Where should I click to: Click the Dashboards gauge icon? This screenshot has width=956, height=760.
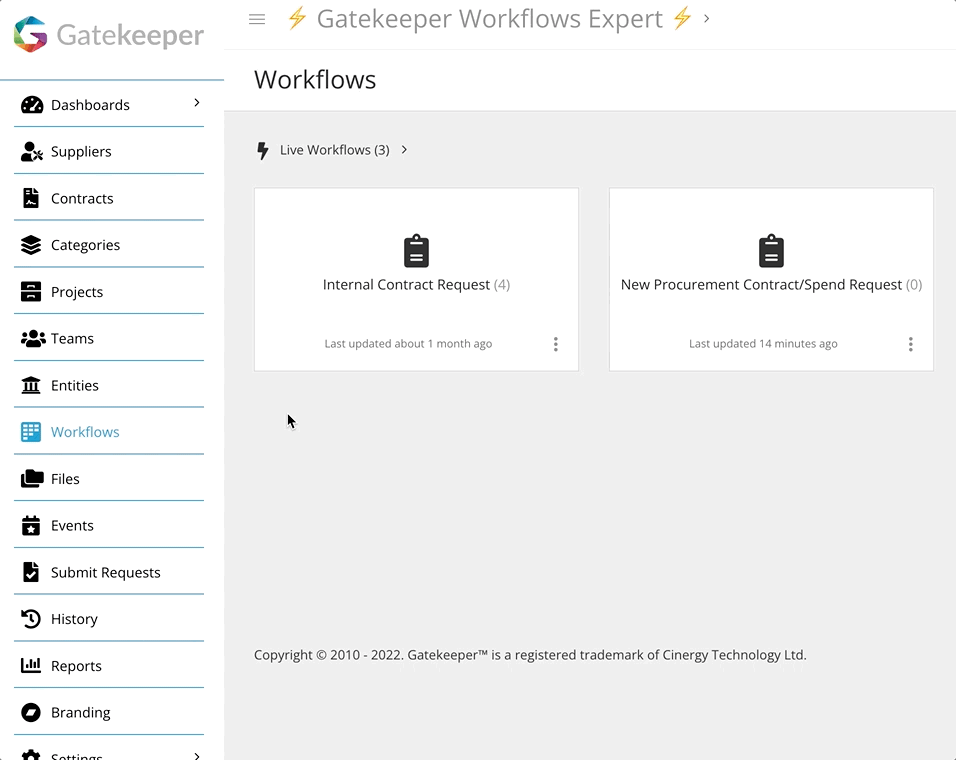32,105
